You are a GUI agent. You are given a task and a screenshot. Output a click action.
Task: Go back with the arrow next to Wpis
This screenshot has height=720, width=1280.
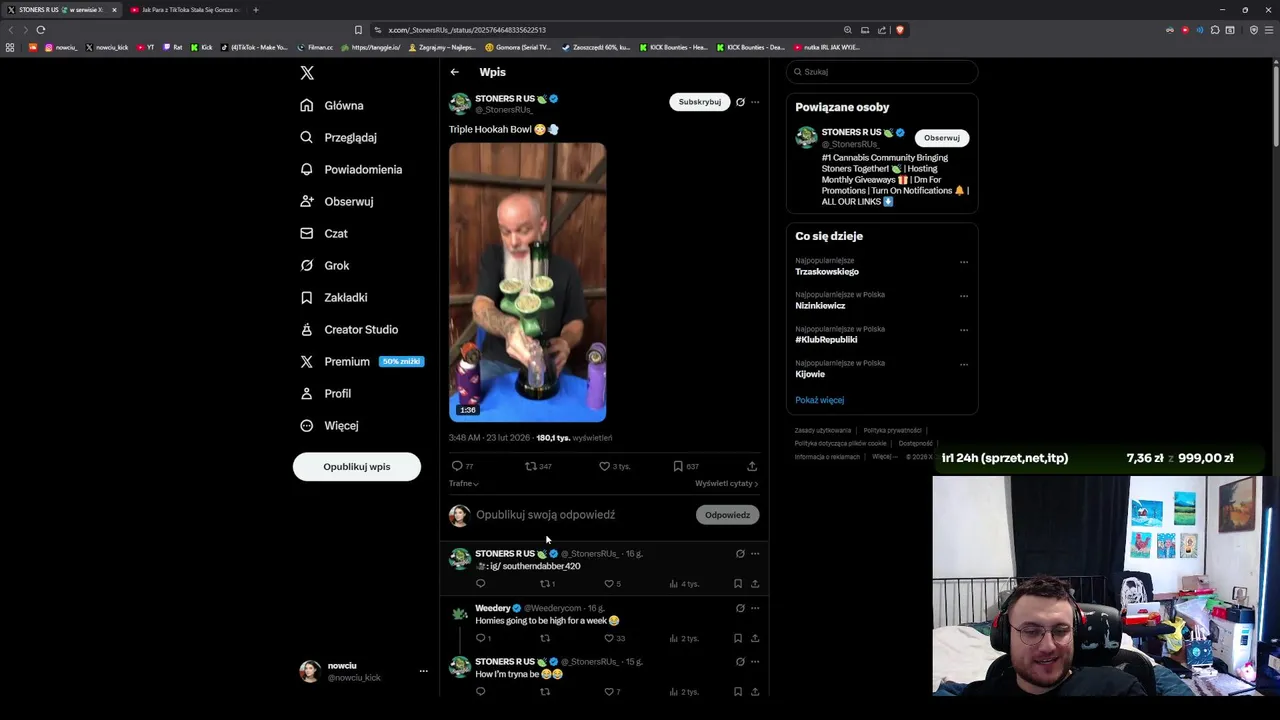455,72
